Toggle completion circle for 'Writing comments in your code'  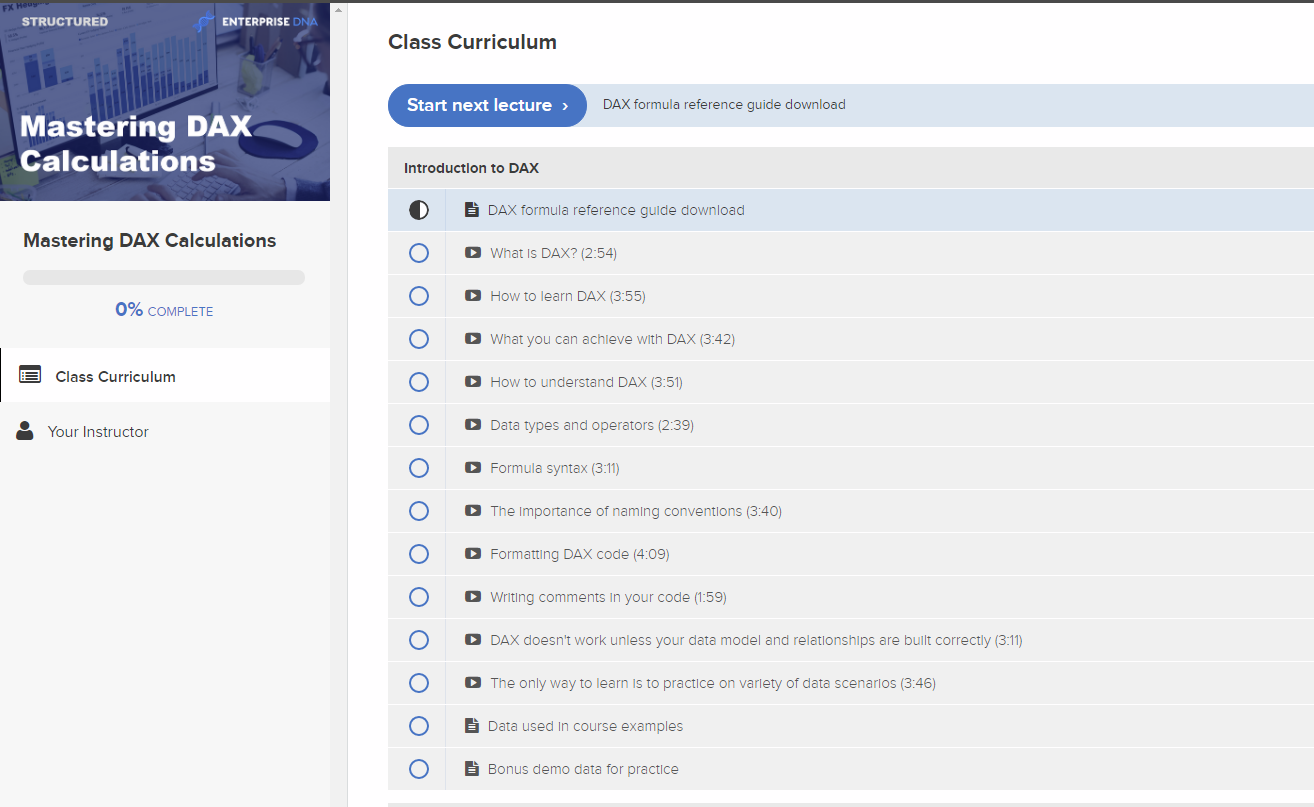pos(419,597)
